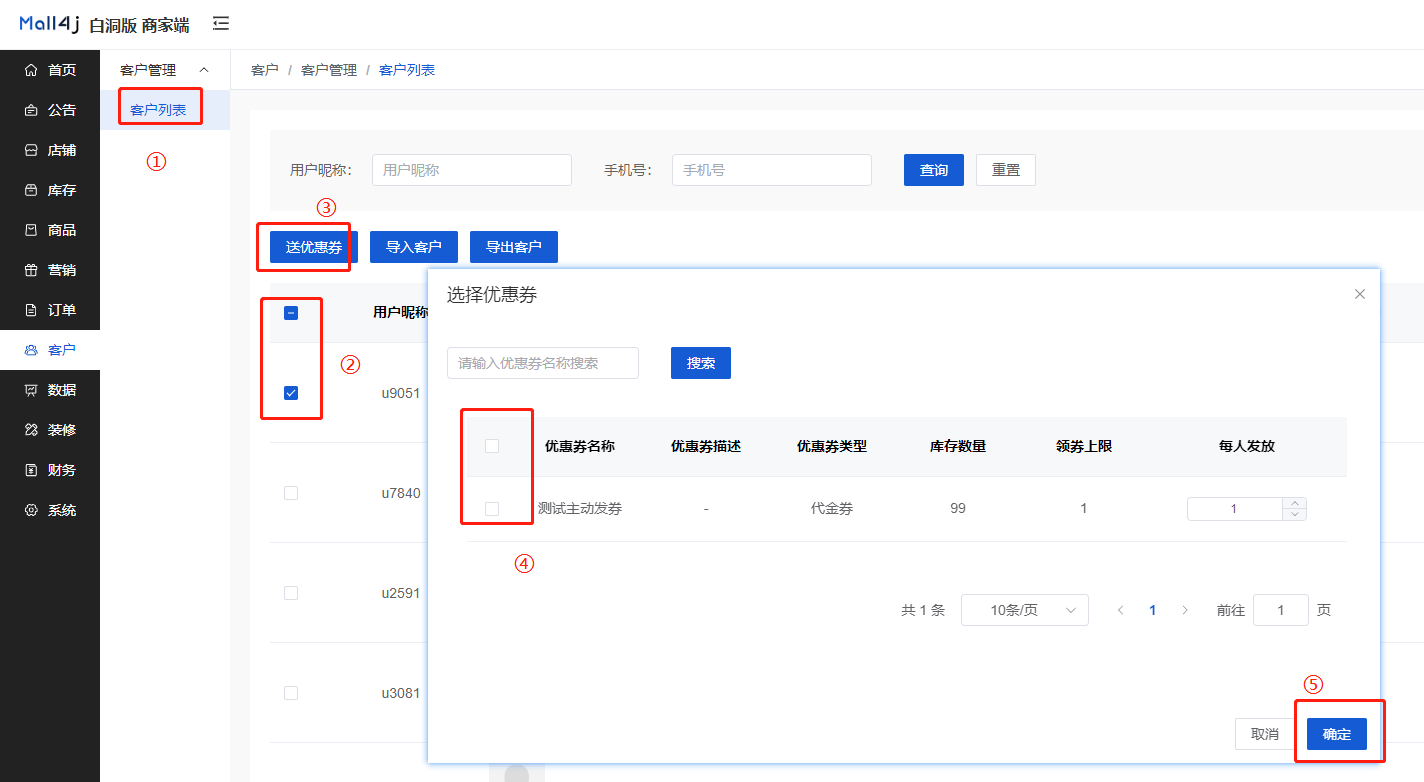Go to next page in coupon pagination
The width and height of the screenshot is (1424, 782).
tap(1185, 610)
